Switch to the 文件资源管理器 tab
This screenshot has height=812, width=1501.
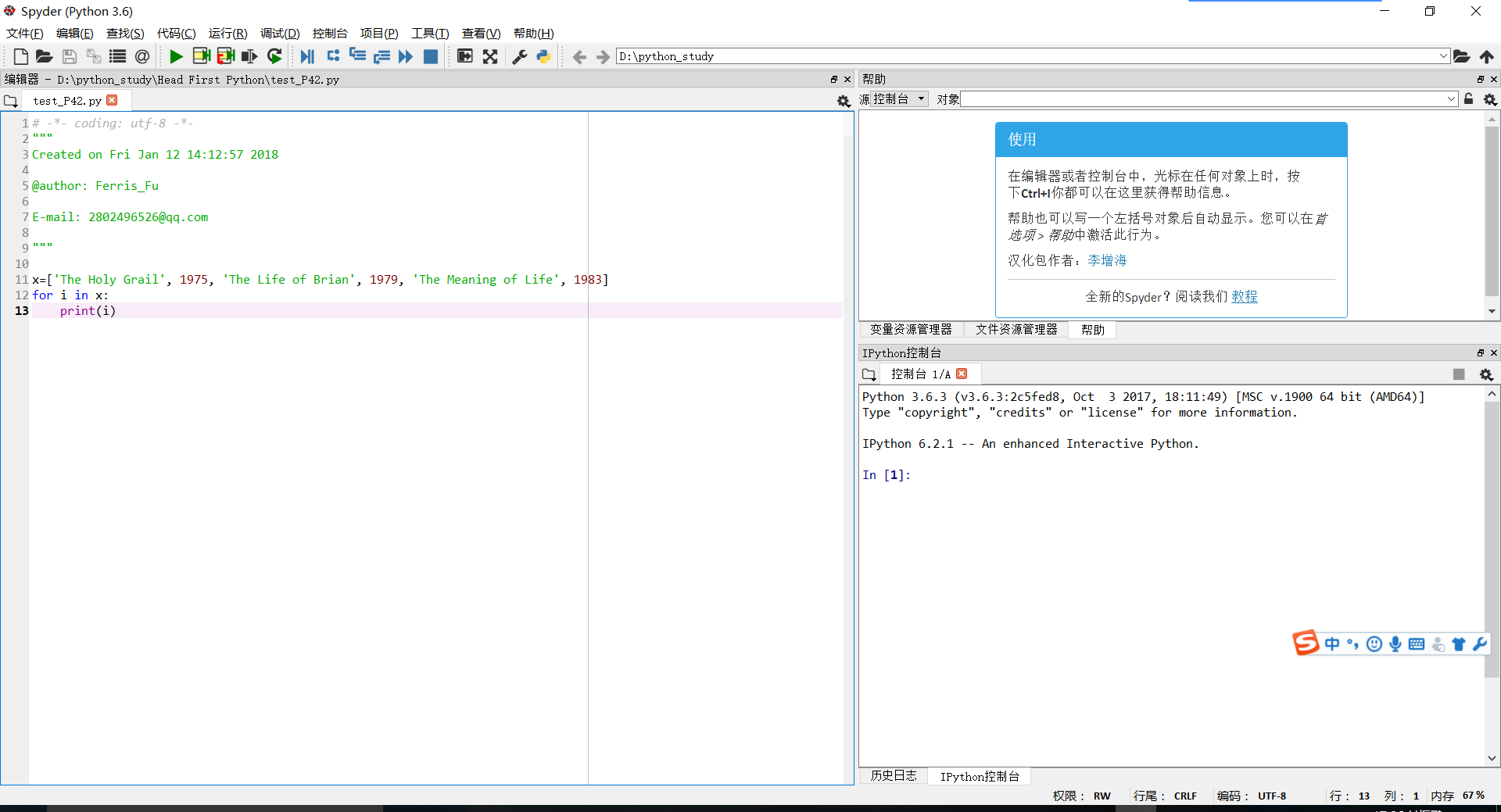(x=1016, y=330)
